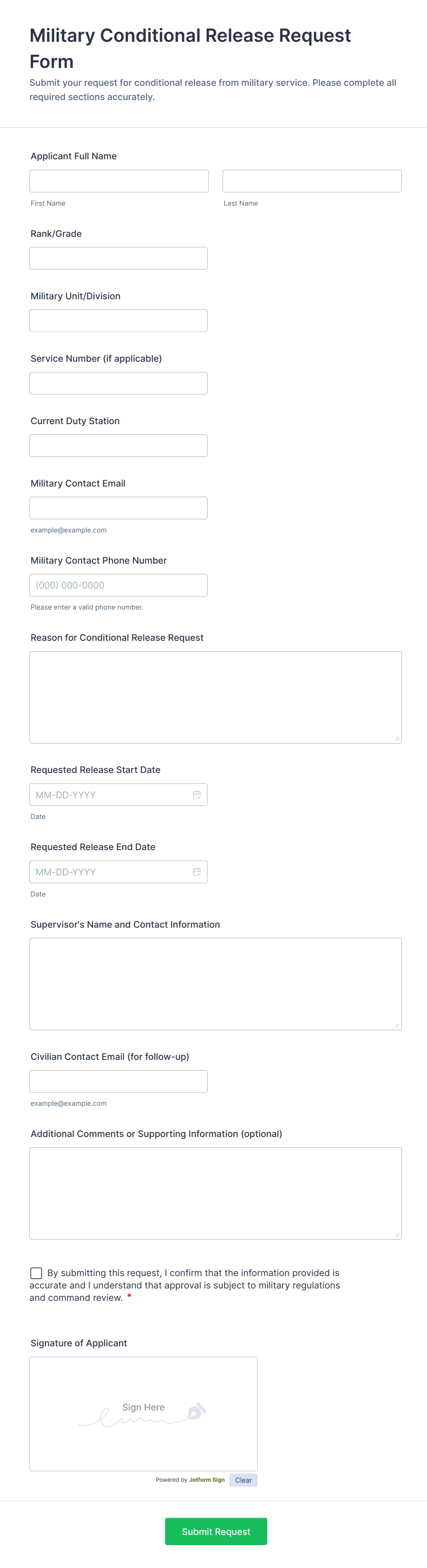Open the Jotform Sign link
Image resolution: width=427 pixels, height=1568 pixels.
point(207,1480)
